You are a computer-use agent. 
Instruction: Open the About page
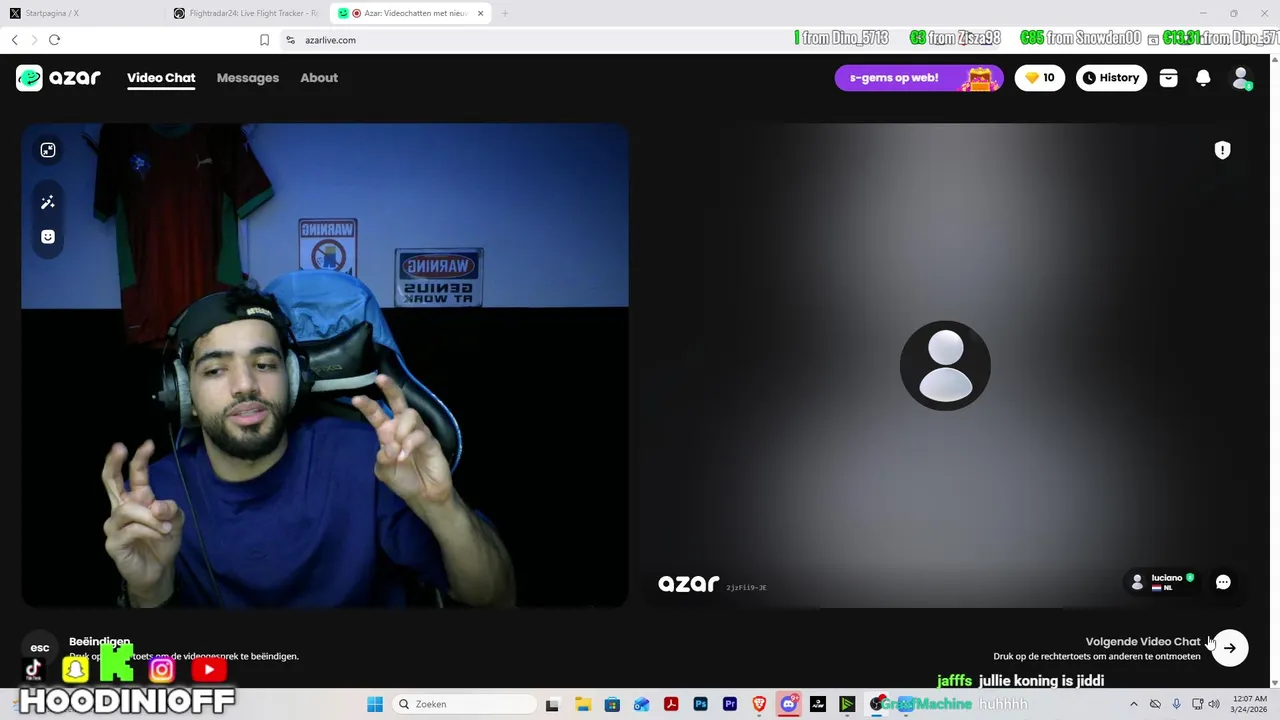319,78
